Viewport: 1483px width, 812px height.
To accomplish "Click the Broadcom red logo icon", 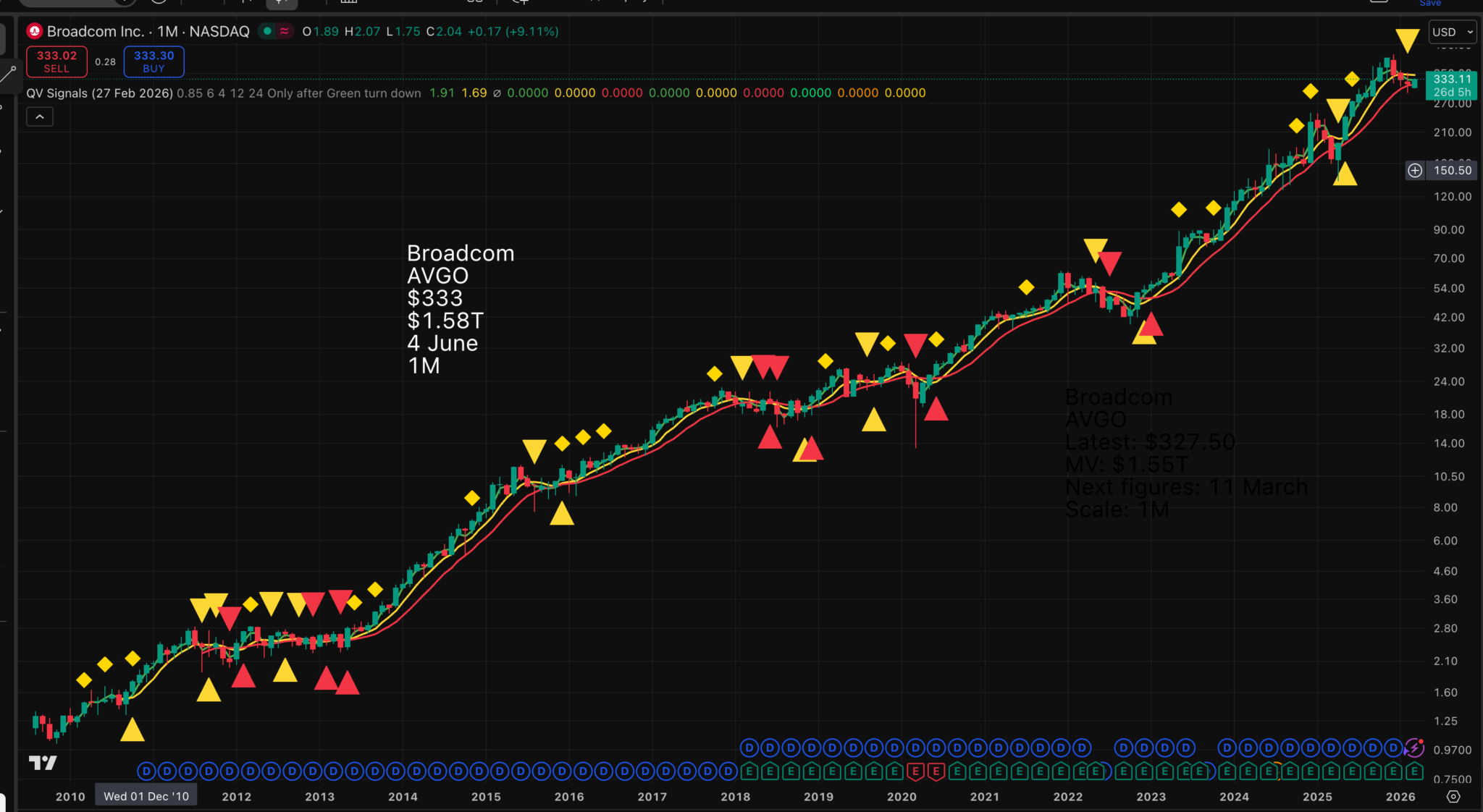I will (x=34, y=31).
